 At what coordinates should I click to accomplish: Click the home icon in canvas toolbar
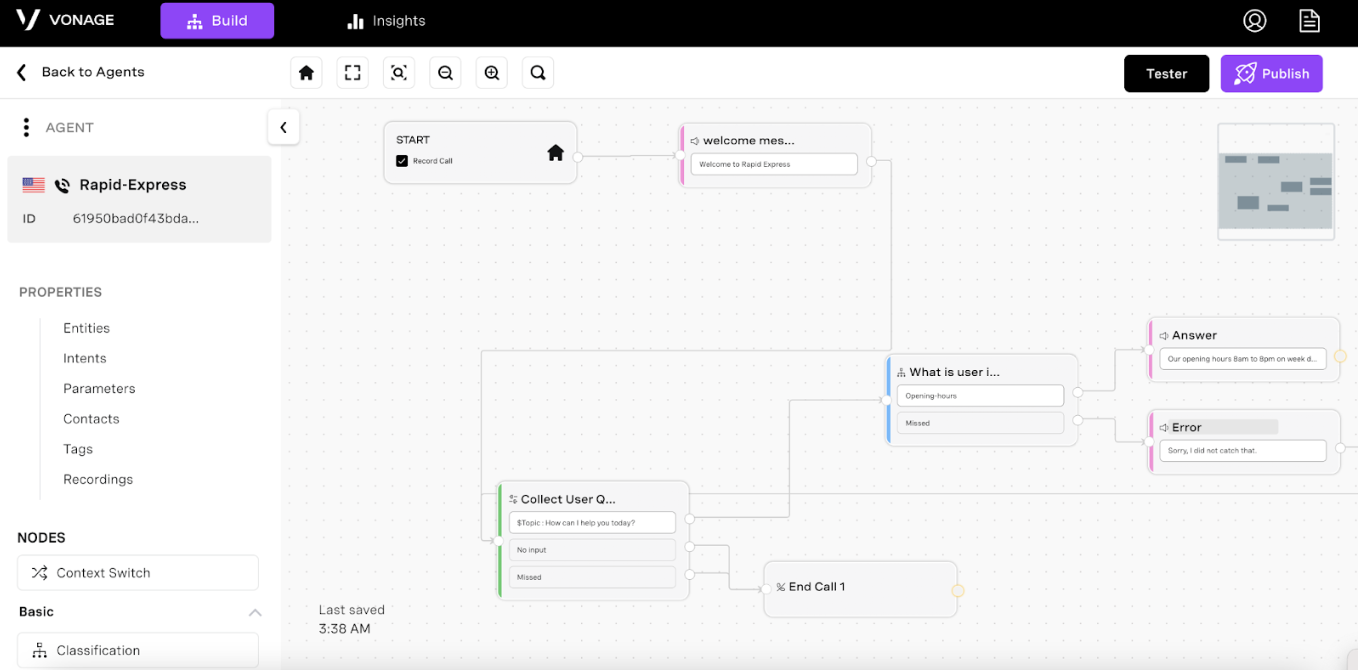pyautogui.click(x=306, y=73)
